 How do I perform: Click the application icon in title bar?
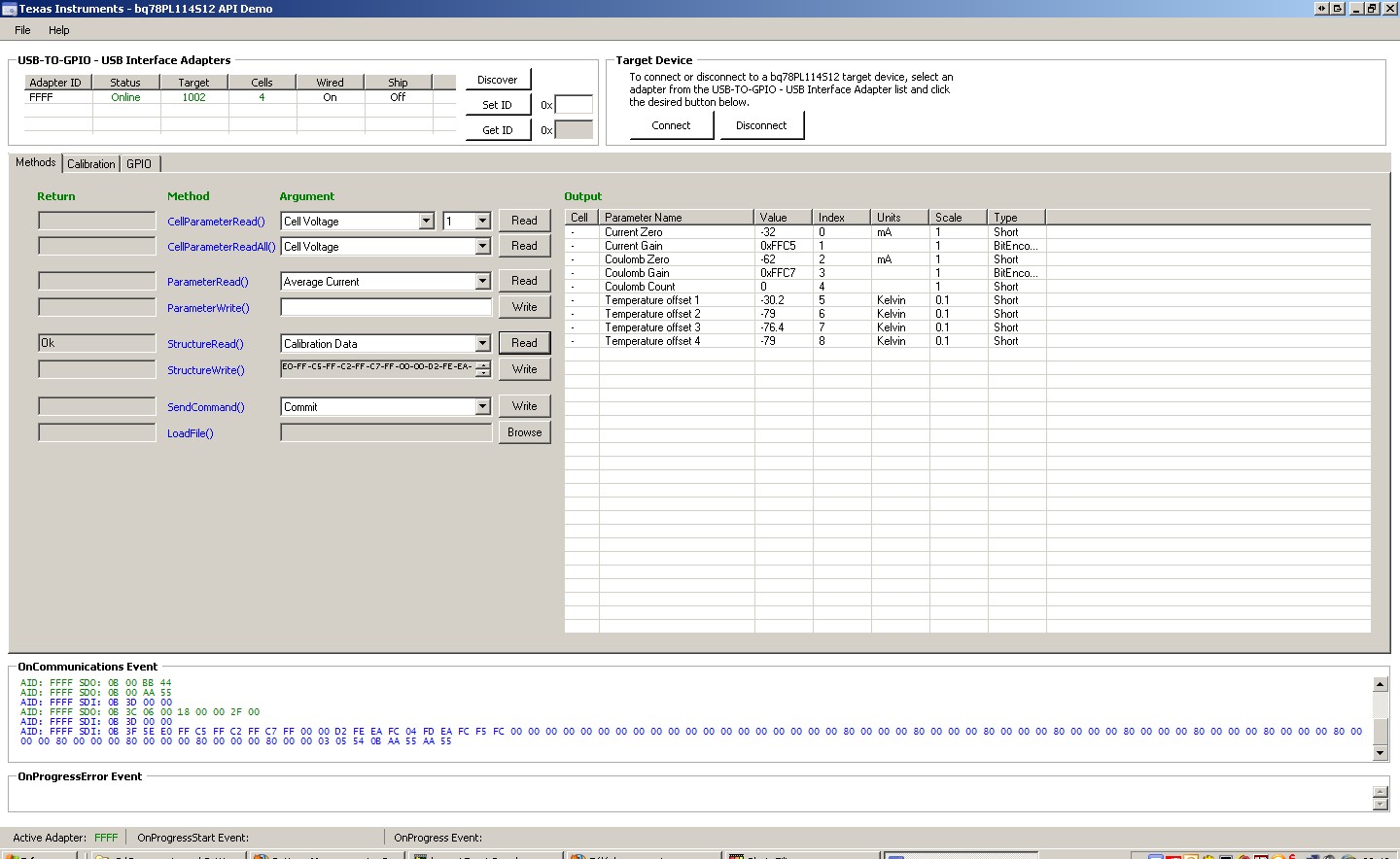pyautogui.click(x=9, y=9)
